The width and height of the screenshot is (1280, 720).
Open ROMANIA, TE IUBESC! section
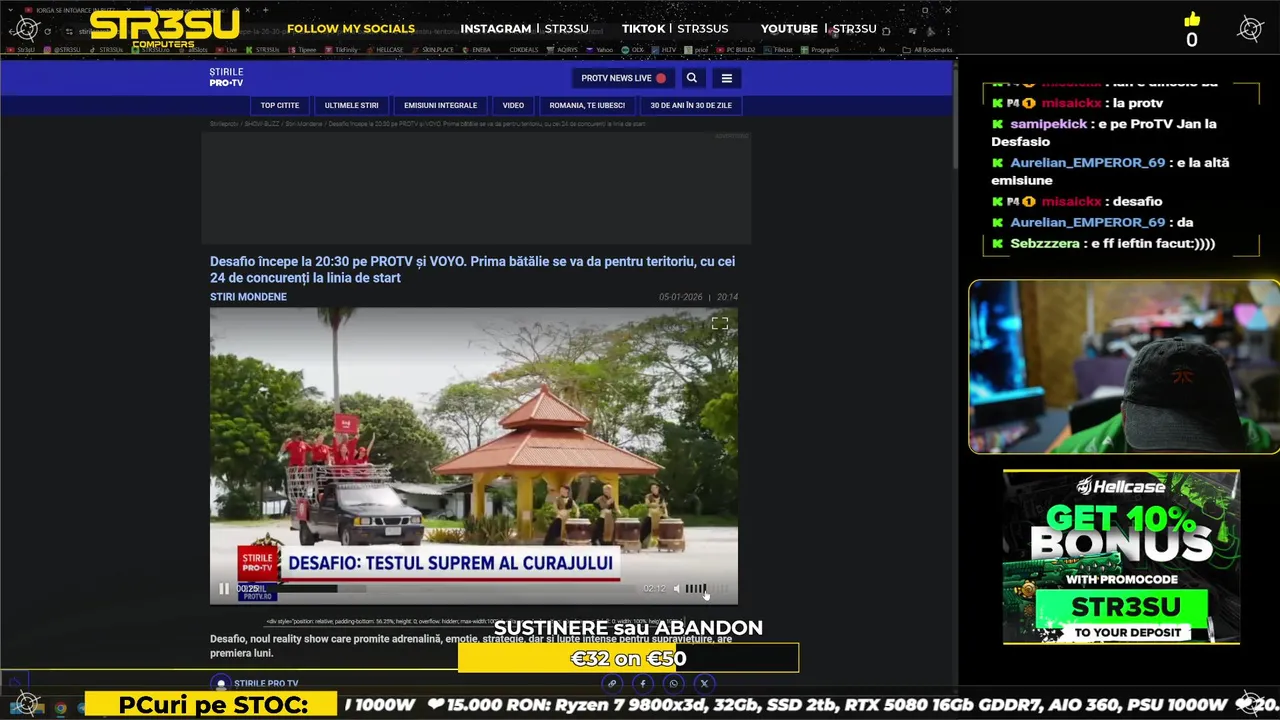pos(587,105)
